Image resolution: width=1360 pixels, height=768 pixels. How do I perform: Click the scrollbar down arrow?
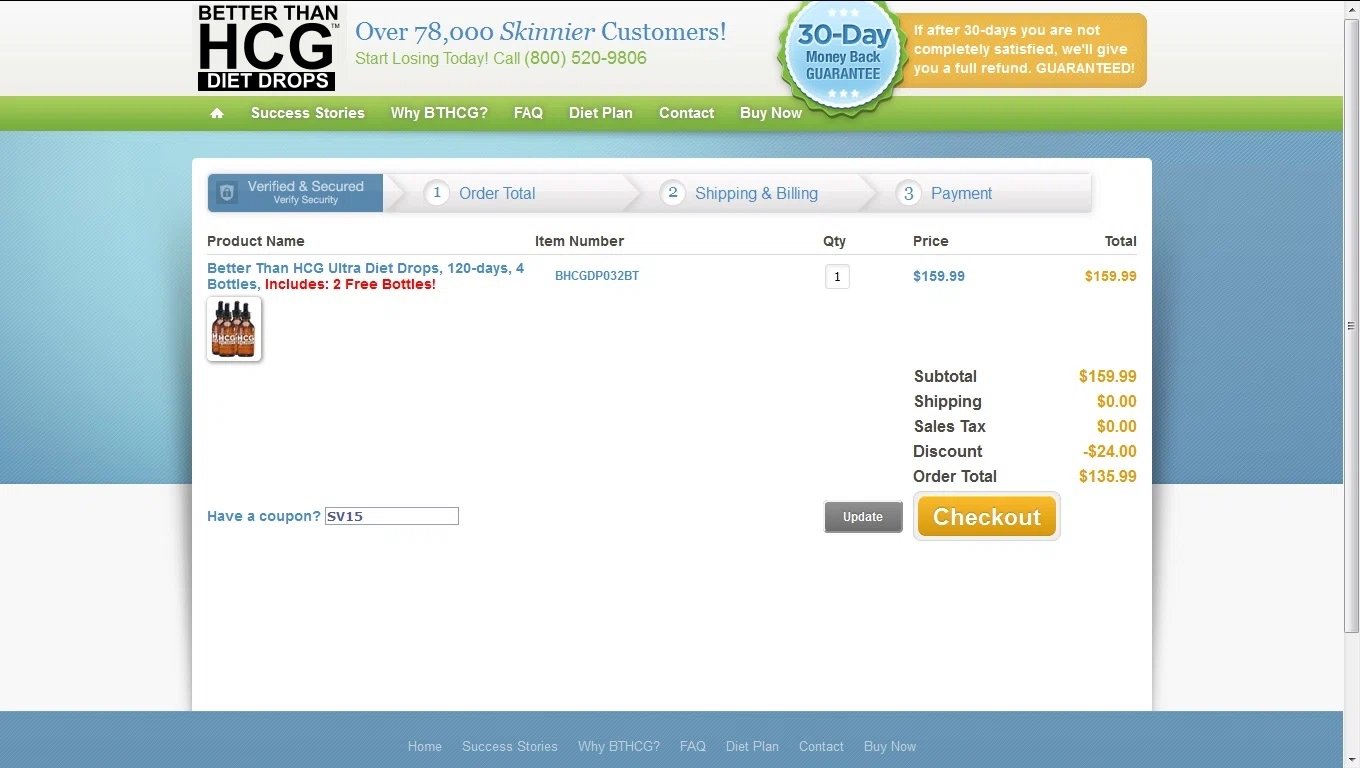pyautogui.click(x=1351, y=759)
